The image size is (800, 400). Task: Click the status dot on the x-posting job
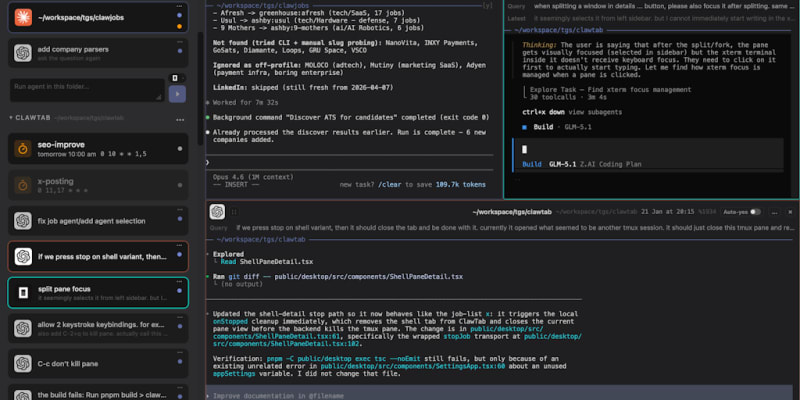point(180,183)
